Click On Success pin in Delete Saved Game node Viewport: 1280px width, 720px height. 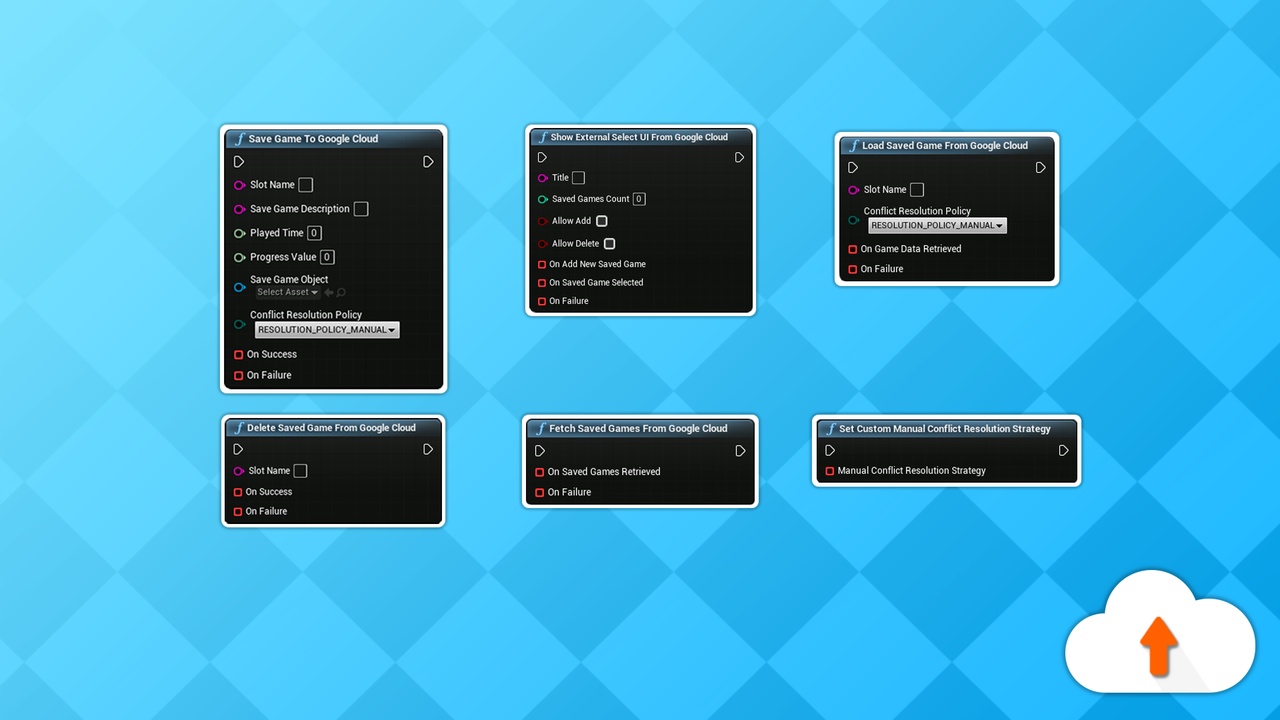238,492
